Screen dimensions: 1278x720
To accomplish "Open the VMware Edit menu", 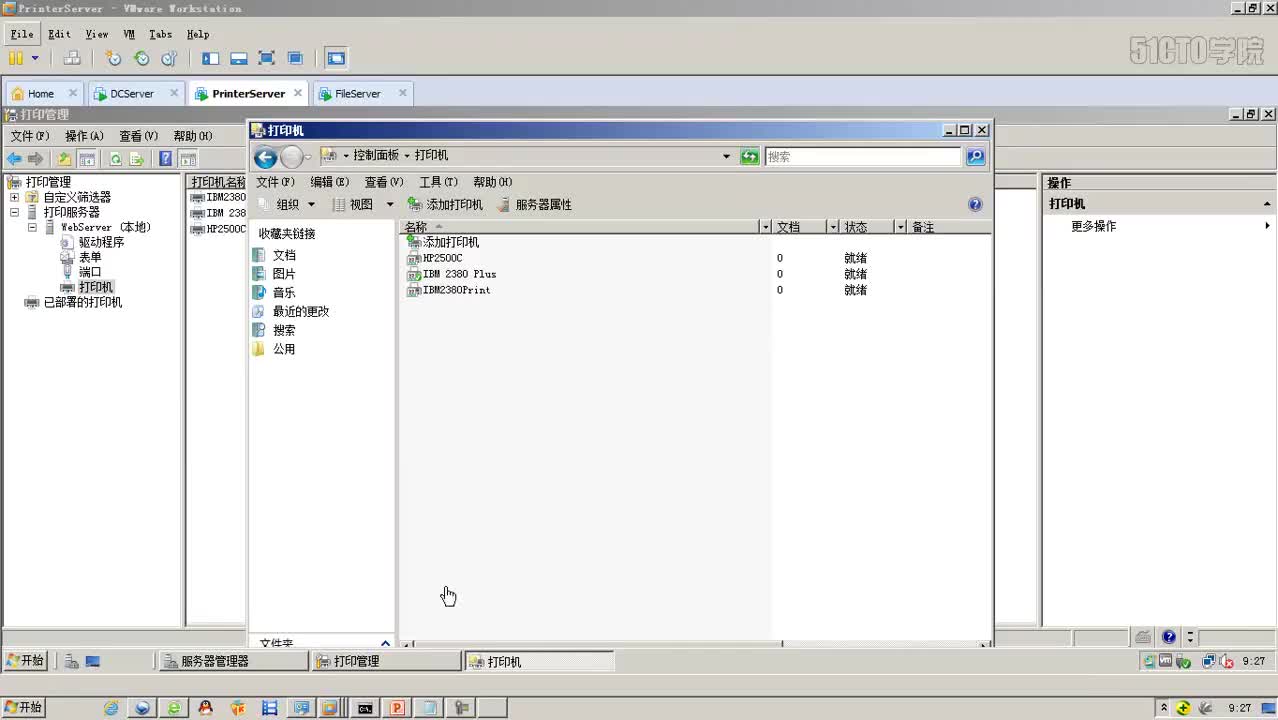I will [59, 34].
